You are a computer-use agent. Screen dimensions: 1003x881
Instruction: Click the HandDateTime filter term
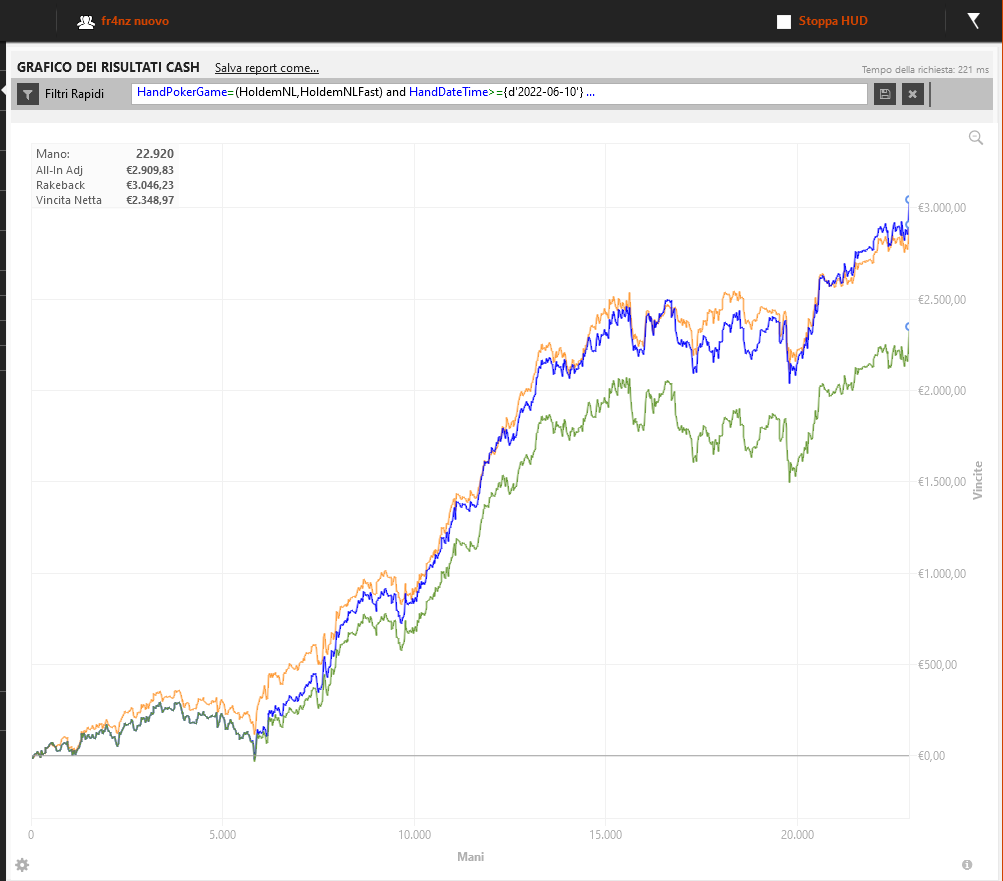[x=448, y=92]
